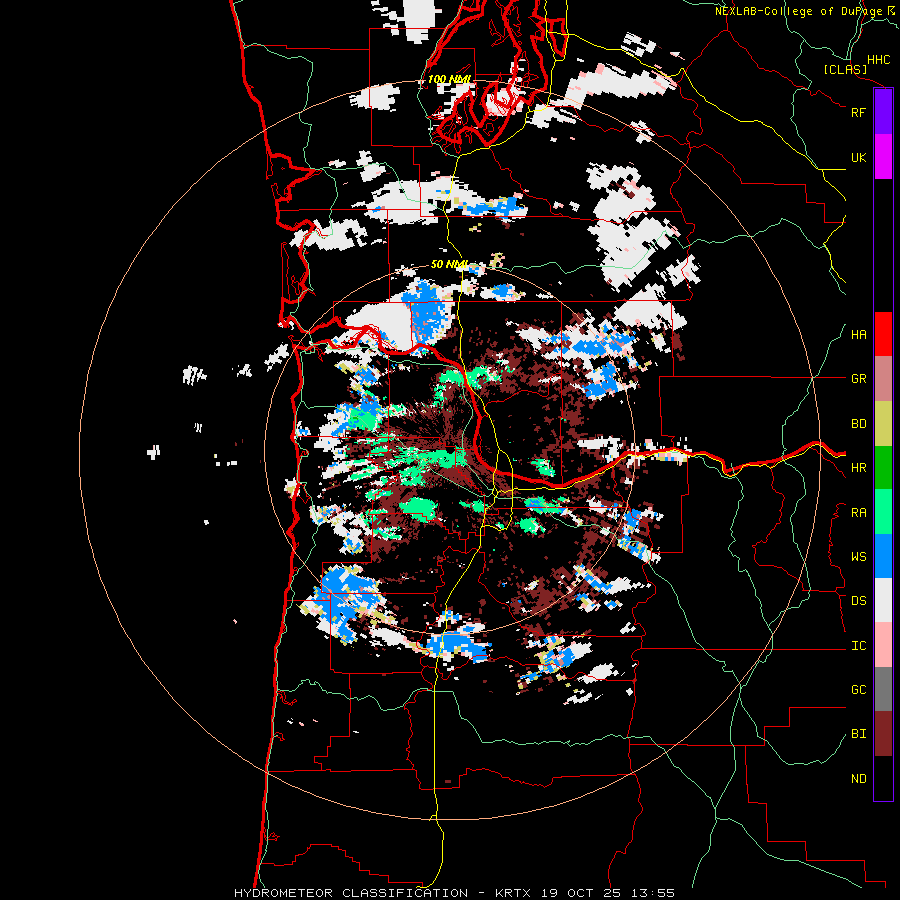Click the GC legend label
The height and width of the screenshot is (900, 900).
click(x=858, y=690)
